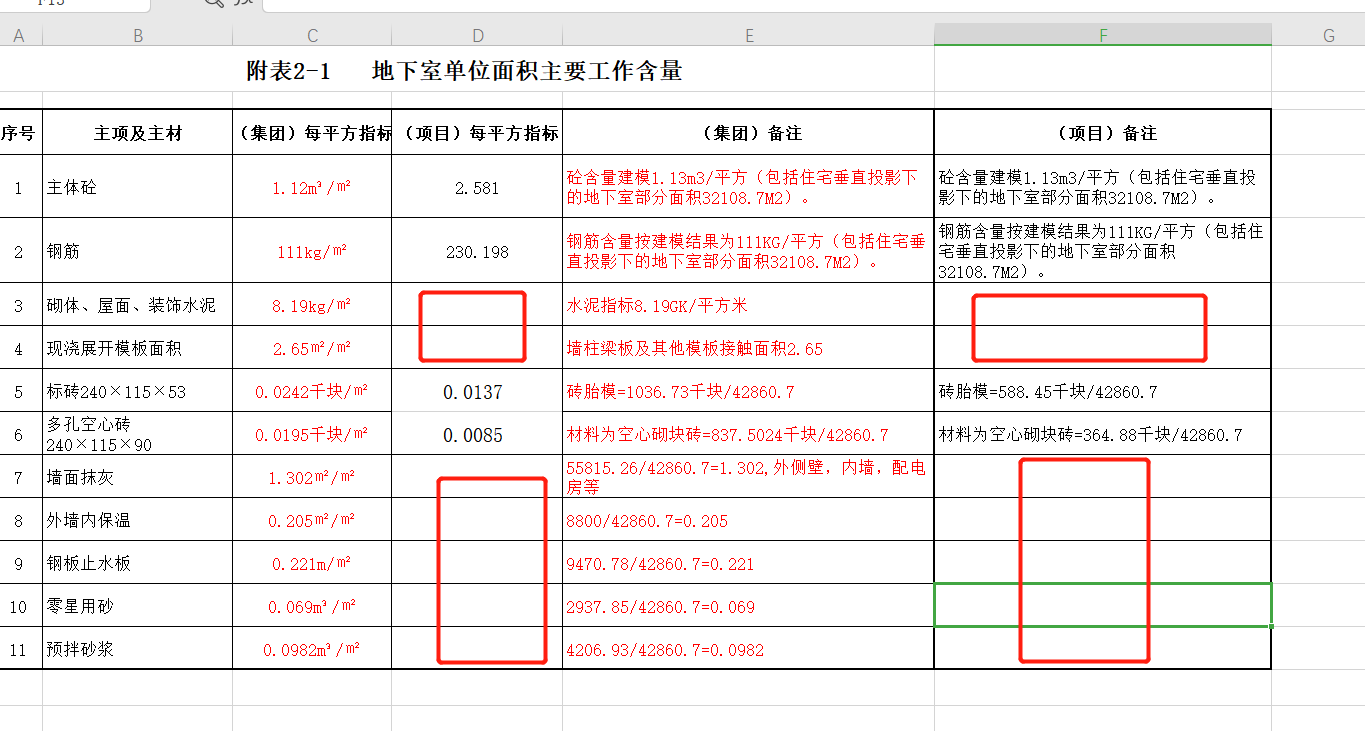The height and width of the screenshot is (731, 1365).
Task: Click the 主项及主材 header cell
Action: [138, 132]
